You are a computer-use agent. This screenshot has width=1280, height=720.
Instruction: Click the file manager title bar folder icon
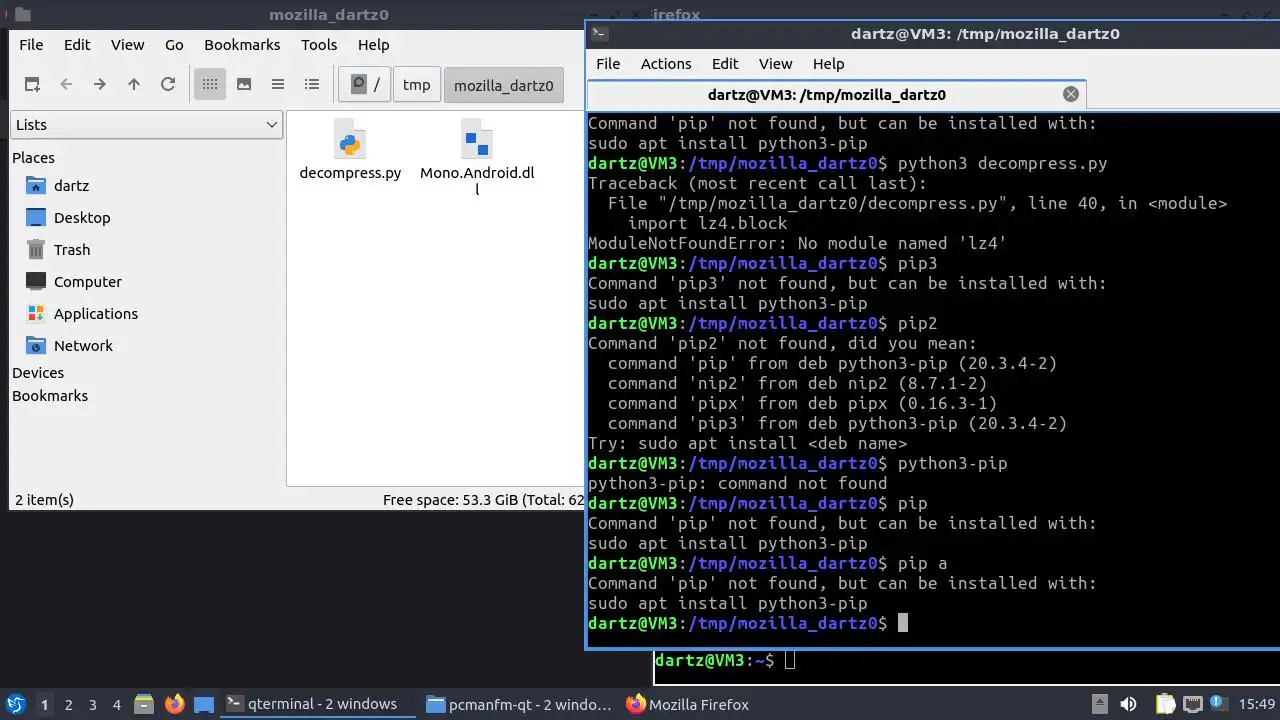click(22, 15)
